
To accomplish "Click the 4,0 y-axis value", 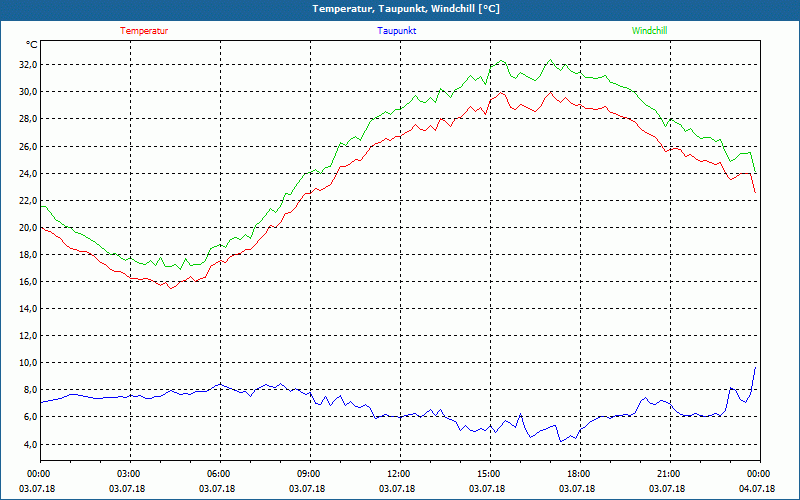I will [x=30, y=444].
